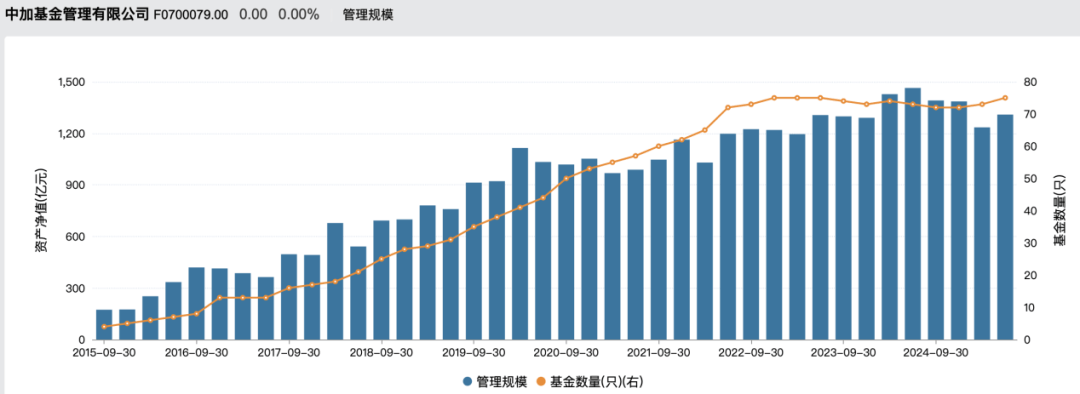Click the 0.00% change value in header
This screenshot has height=394, width=1080.
(x=299, y=14)
